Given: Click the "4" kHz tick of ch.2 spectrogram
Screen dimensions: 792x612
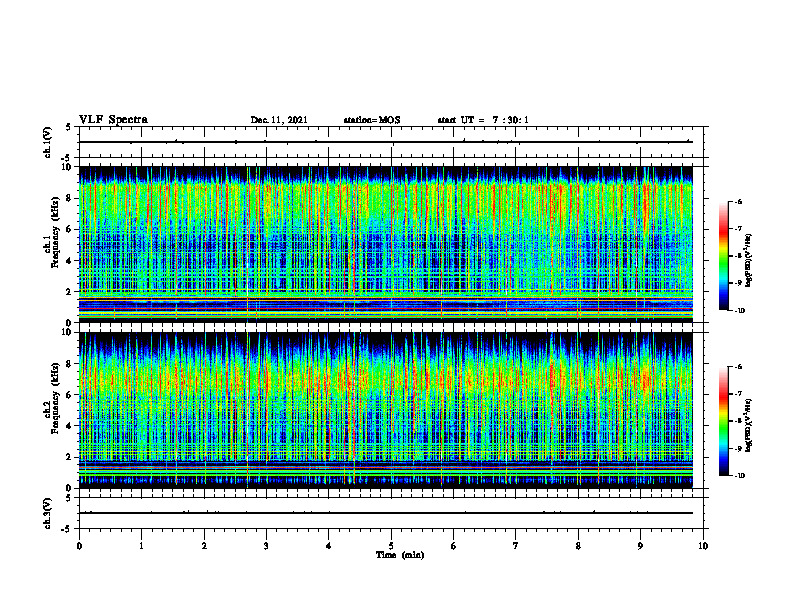Looking at the screenshot, I should coord(70,426).
